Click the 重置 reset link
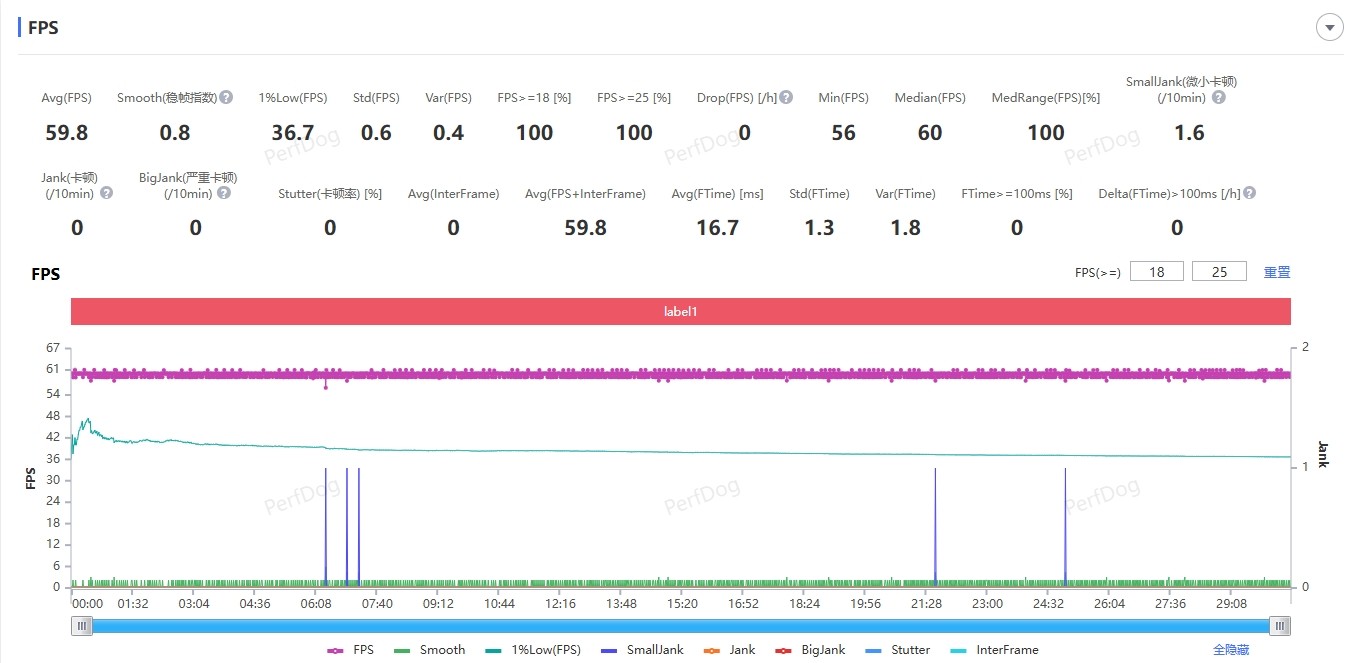The width and height of the screenshot is (1358, 663). pyautogui.click(x=1277, y=272)
